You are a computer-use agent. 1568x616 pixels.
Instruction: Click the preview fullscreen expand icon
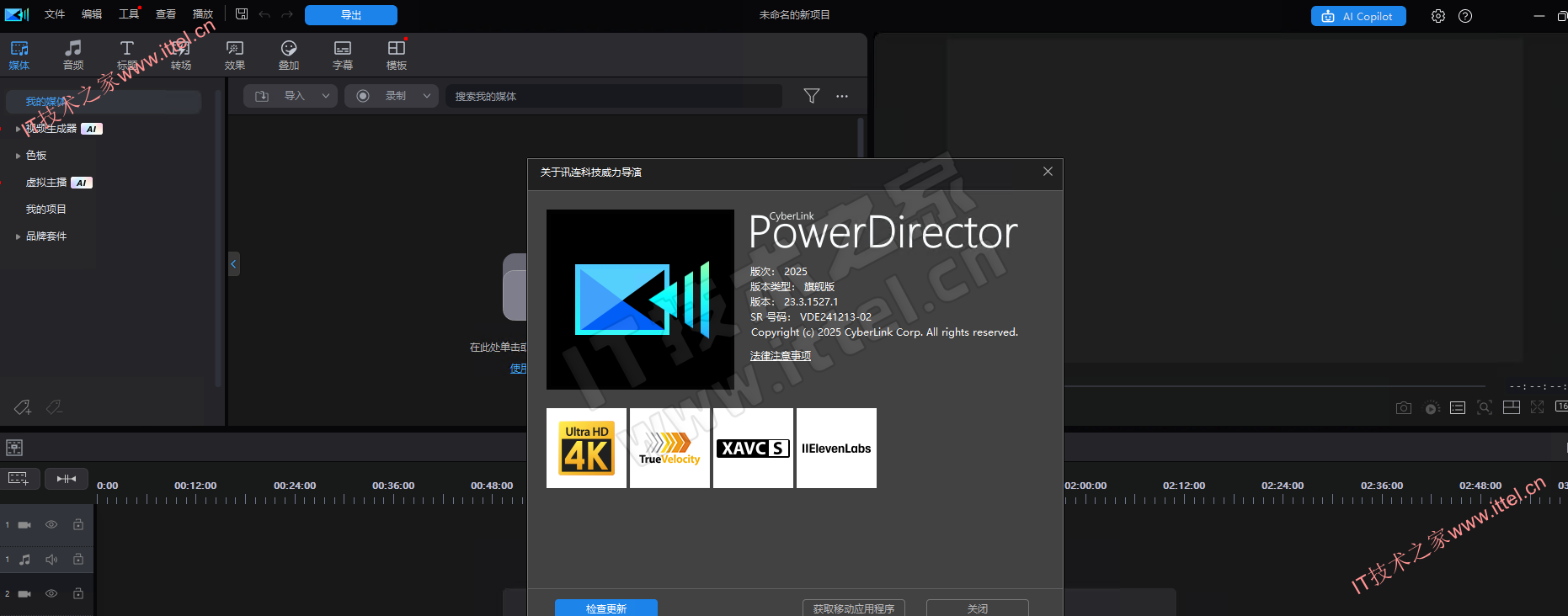tap(1538, 407)
